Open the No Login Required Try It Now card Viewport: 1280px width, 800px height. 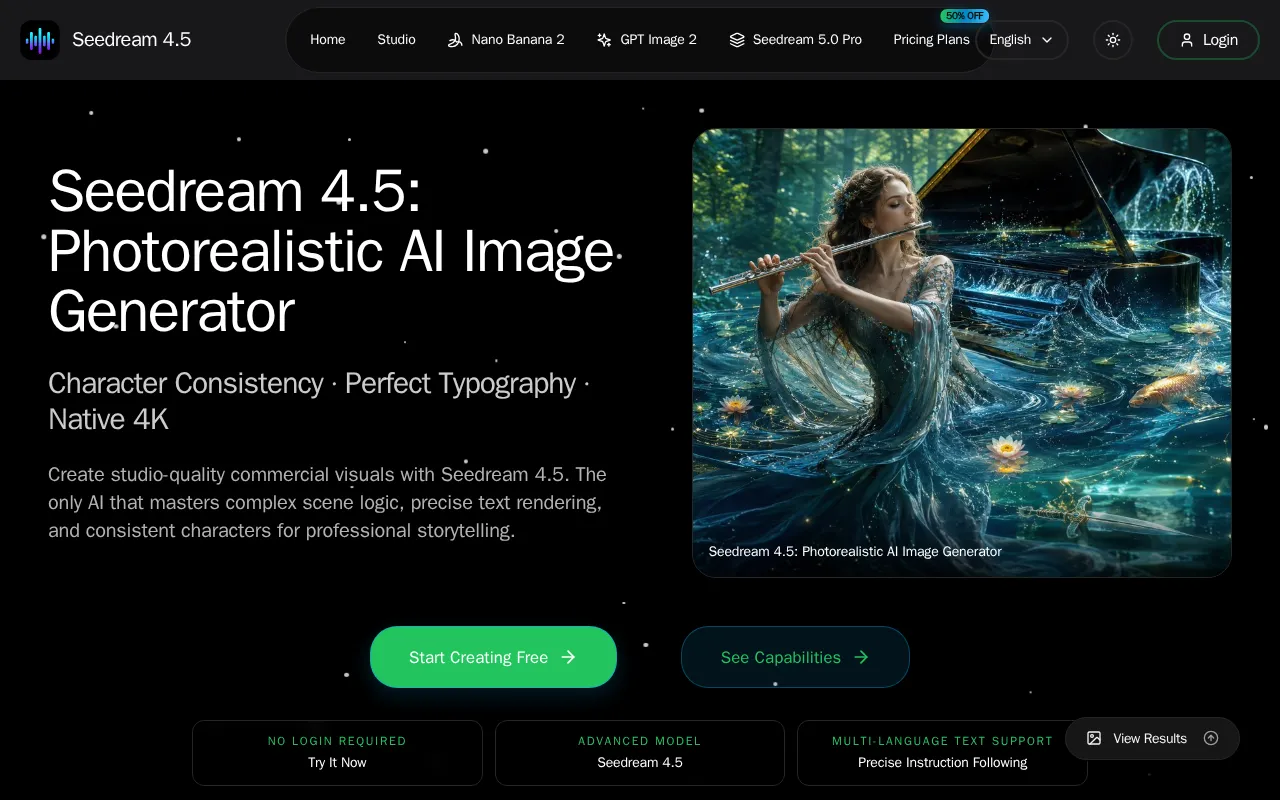[337, 752]
